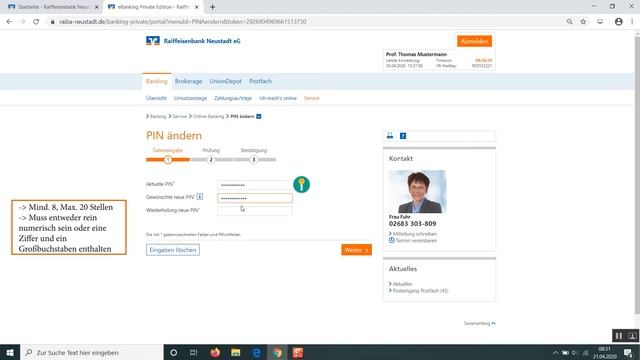Open new browser tab with plus
This screenshot has width=640, height=360.
(212, 7)
